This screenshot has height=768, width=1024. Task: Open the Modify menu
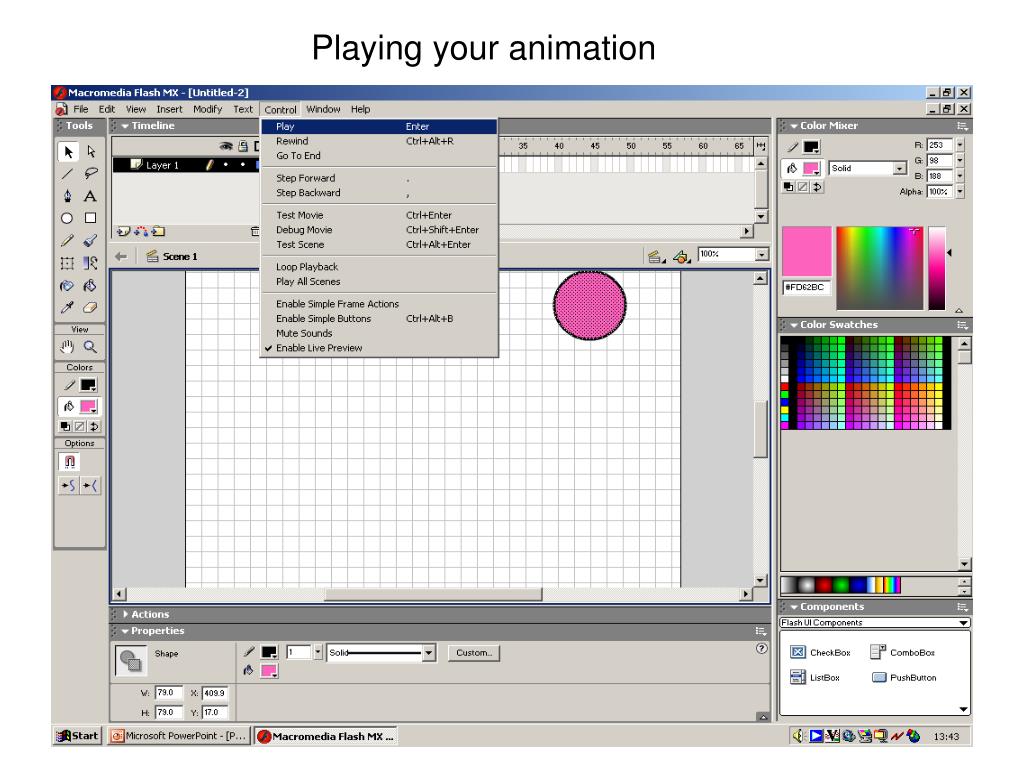pos(208,110)
